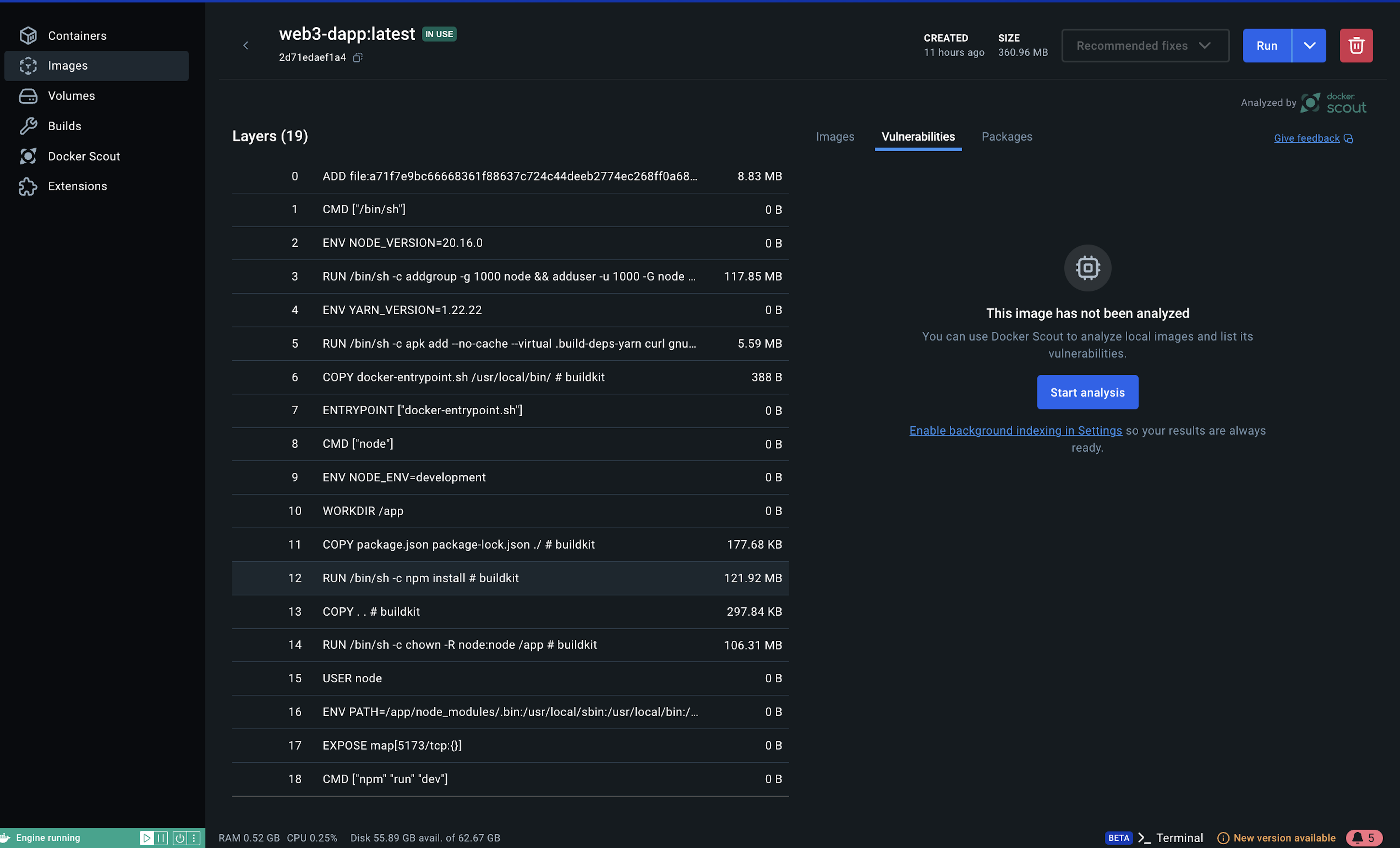Click the Volumes sidebar icon
Image resolution: width=1400 pixels, height=848 pixels.
27,95
